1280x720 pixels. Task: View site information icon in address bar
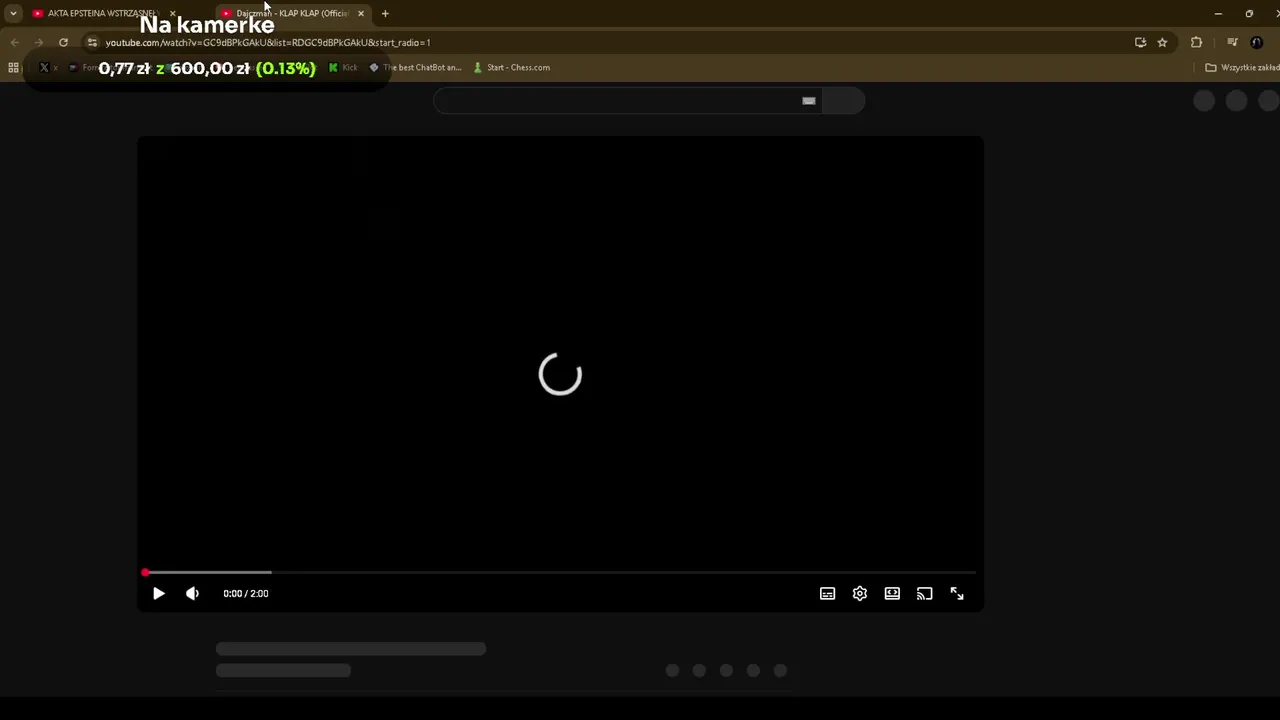92,42
